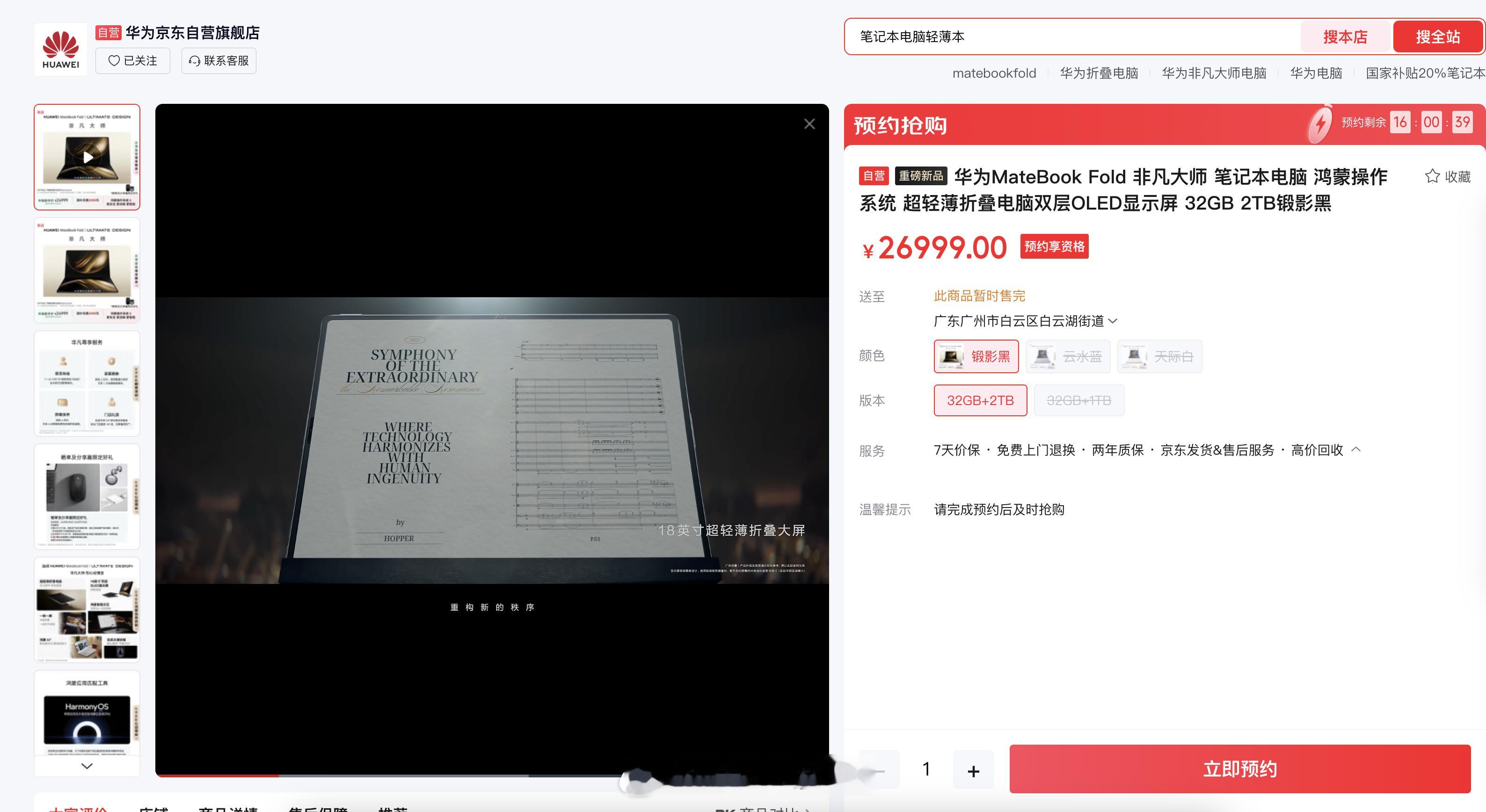The height and width of the screenshot is (812, 1486).
Task: Select the matebookfold suggested keyword
Action: [x=994, y=73]
